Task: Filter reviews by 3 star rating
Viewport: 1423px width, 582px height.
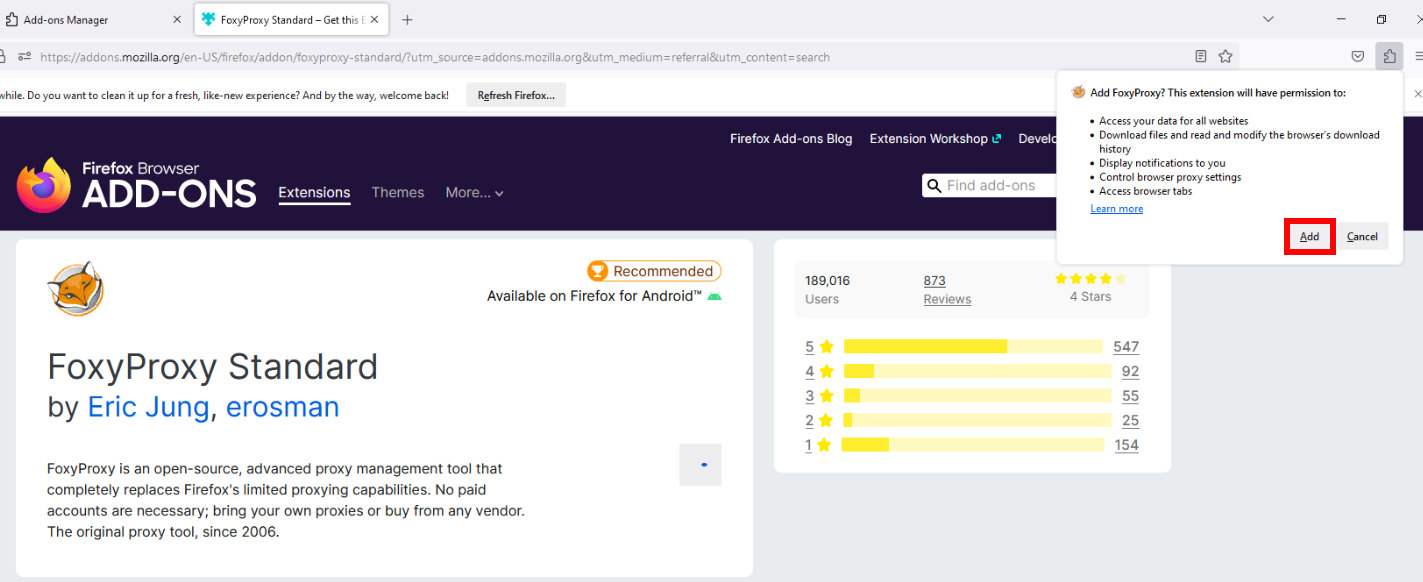Action: coord(819,396)
